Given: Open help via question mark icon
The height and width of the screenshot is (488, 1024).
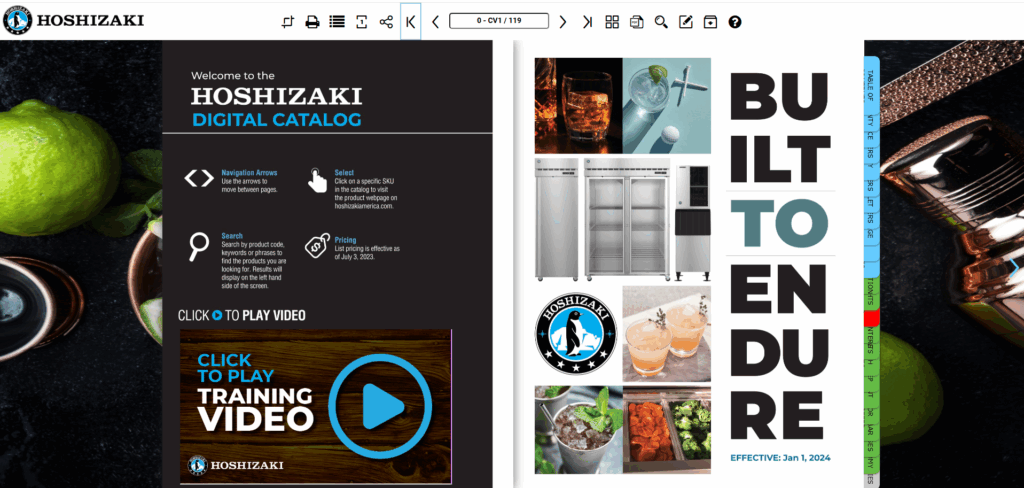Looking at the screenshot, I should [735, 22].
